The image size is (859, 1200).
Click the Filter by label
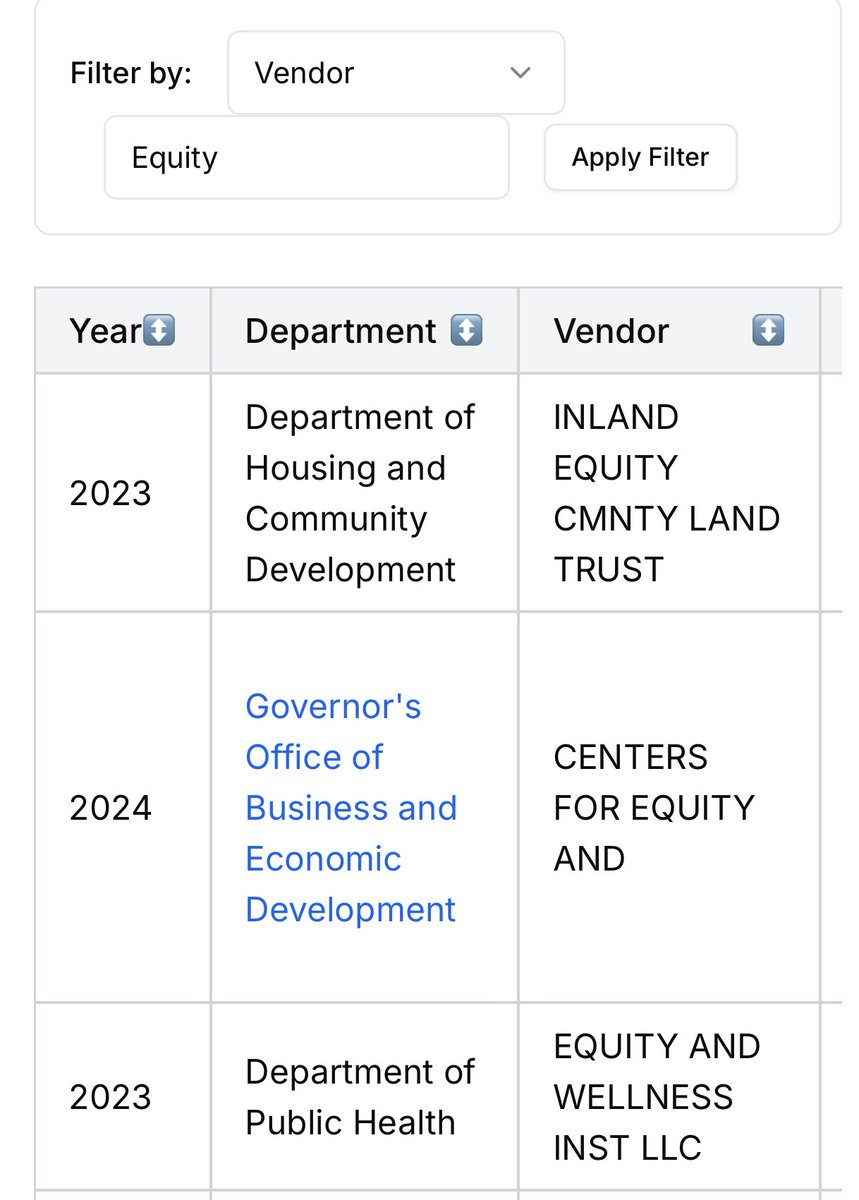pos(130,73)
